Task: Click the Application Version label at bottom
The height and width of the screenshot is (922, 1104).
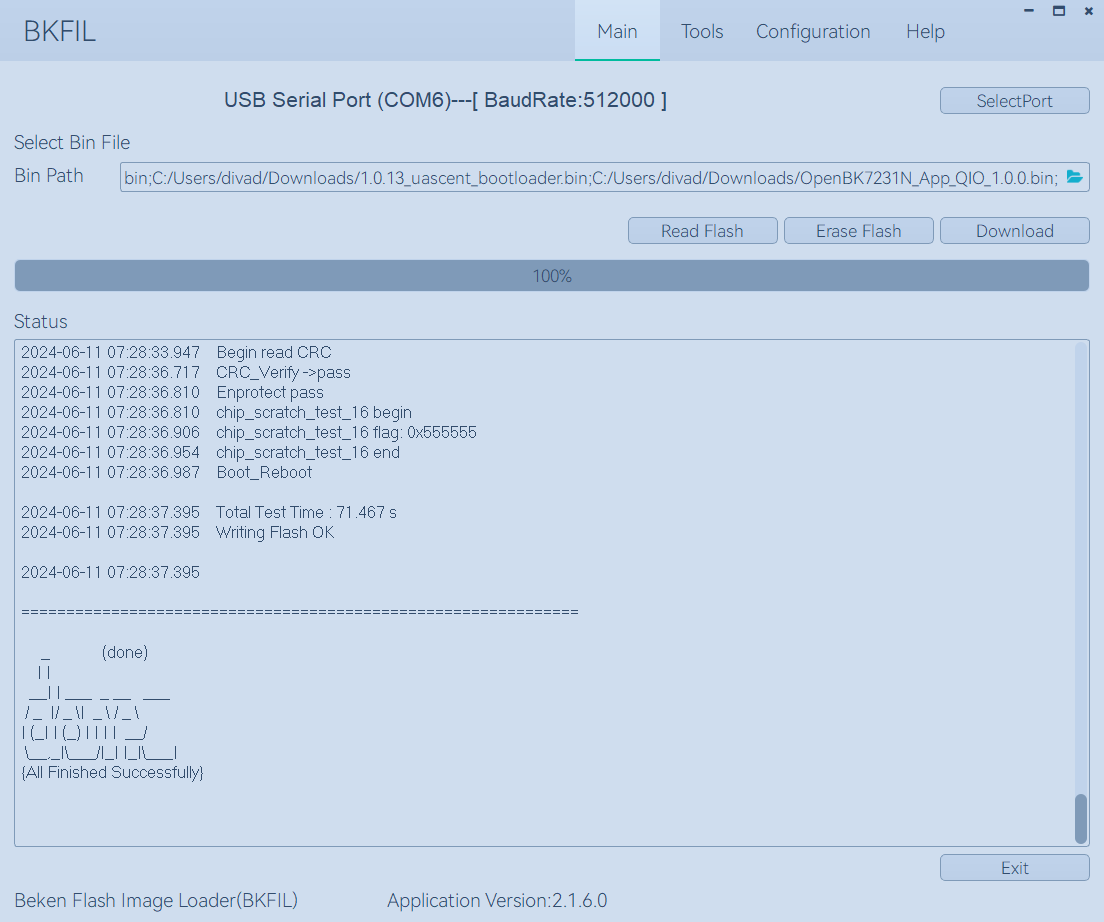Action: tap(497, 900)
